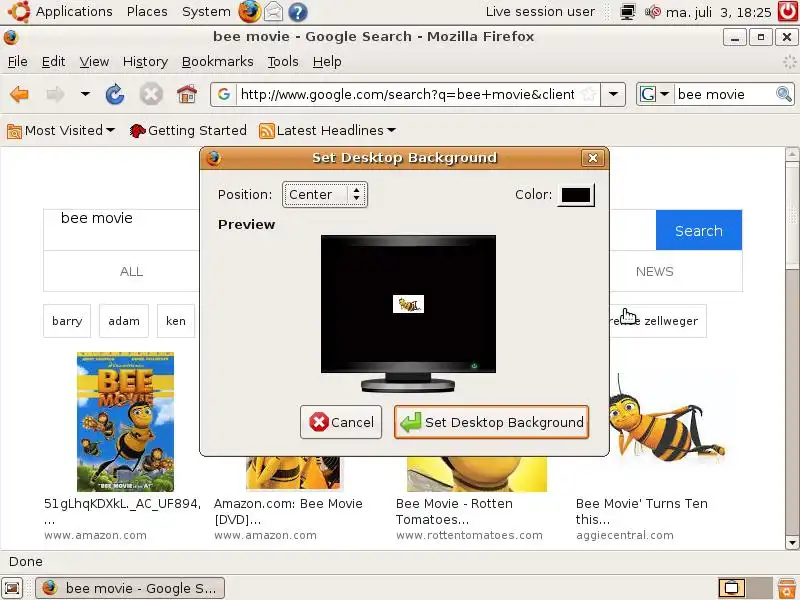Select the NEWS results tab
800x600 pixels.
(655, 271)
